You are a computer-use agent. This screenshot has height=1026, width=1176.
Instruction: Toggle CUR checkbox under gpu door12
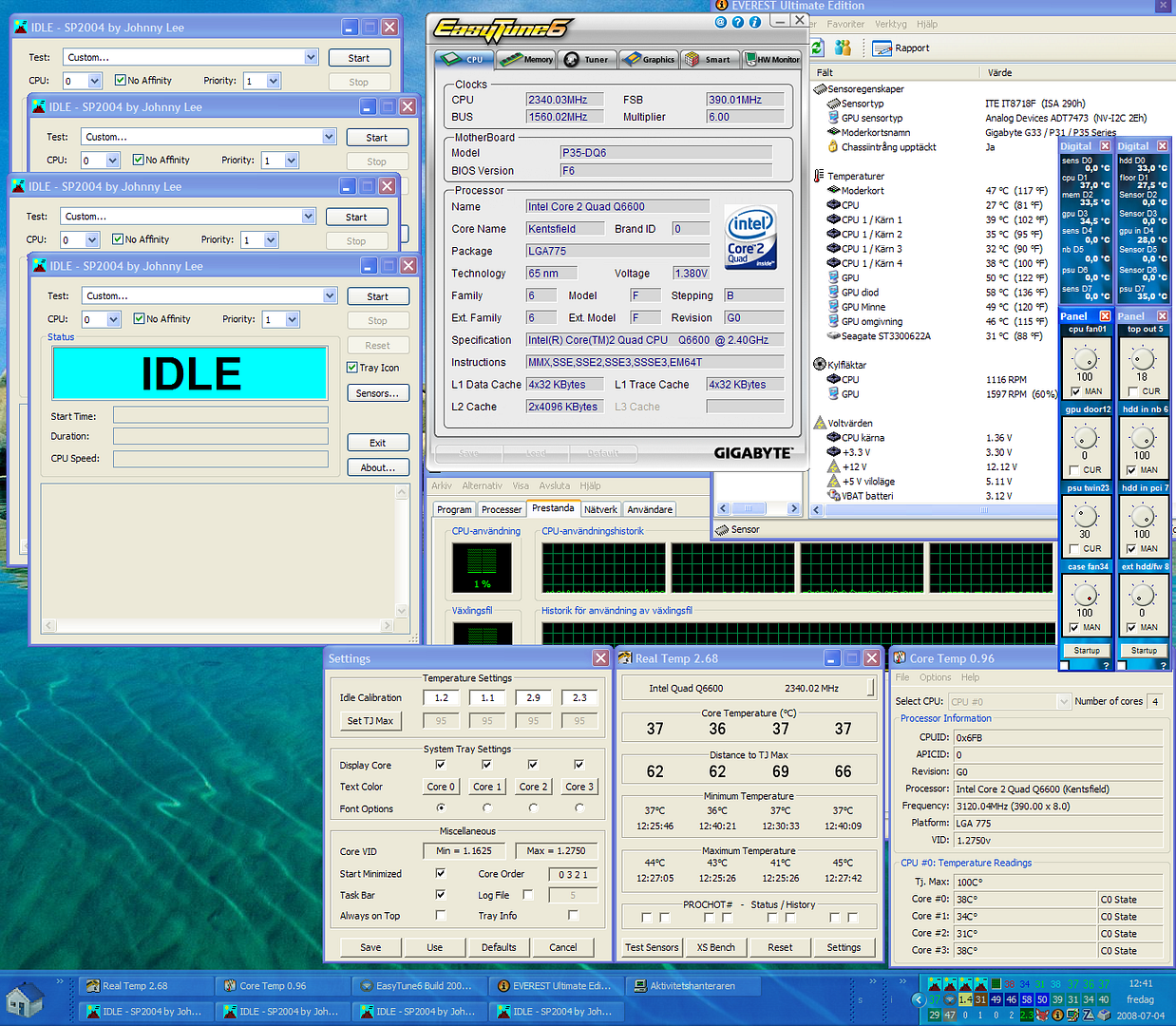(1073, 470)
